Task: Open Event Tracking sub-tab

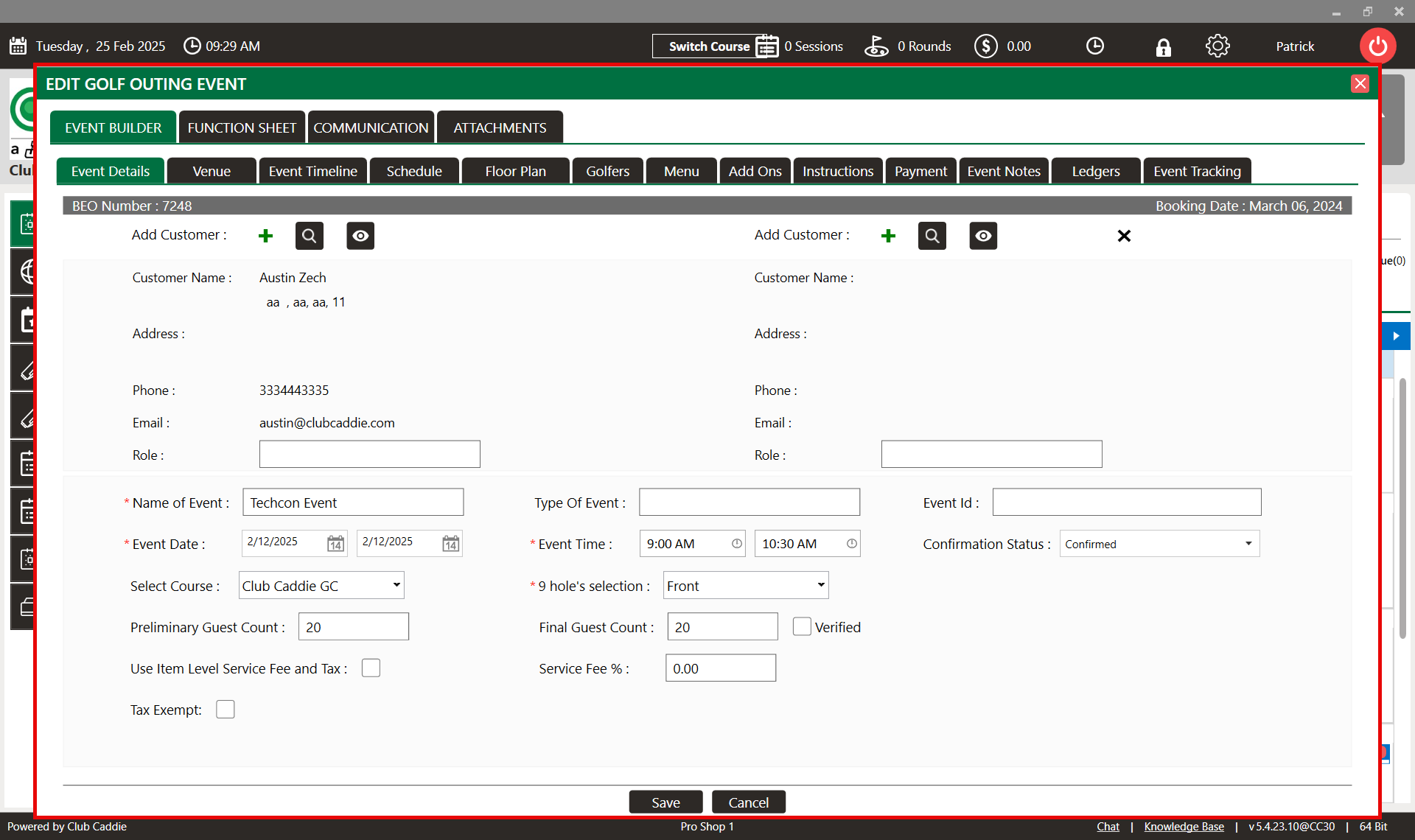Action: click(x=1197, y=171)
